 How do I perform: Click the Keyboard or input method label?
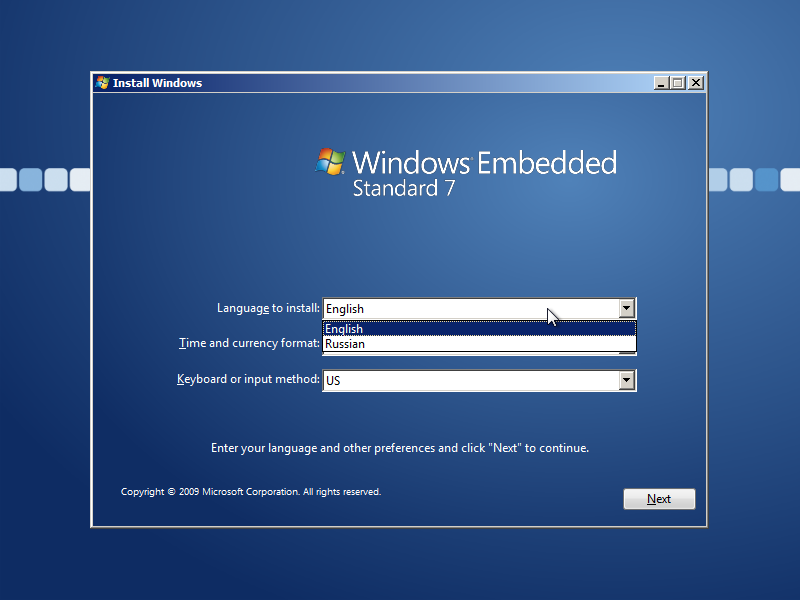click(x=248, y=379)
